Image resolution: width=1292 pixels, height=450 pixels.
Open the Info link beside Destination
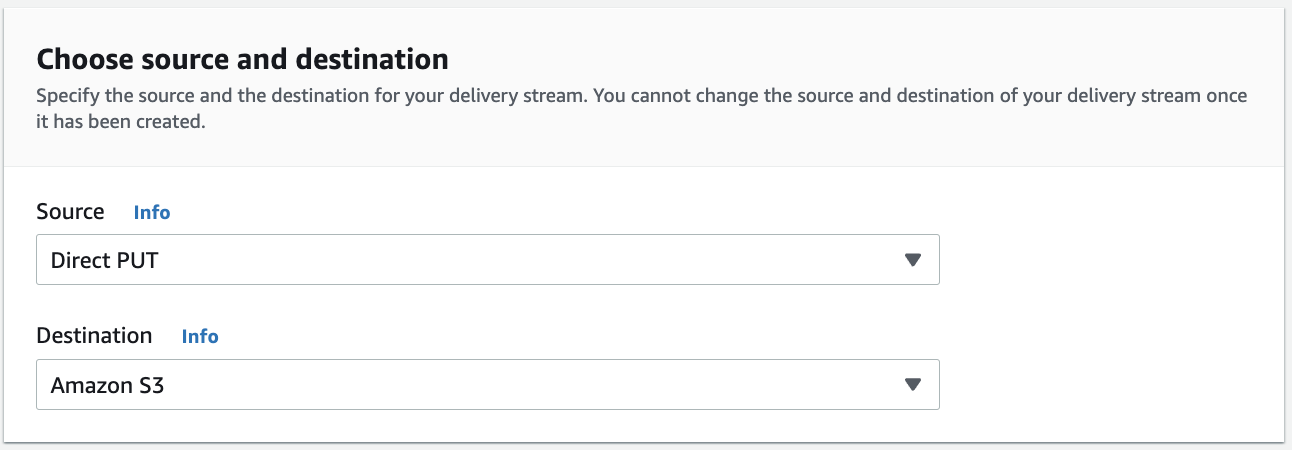pyautogui.click(x=200, y=336)
